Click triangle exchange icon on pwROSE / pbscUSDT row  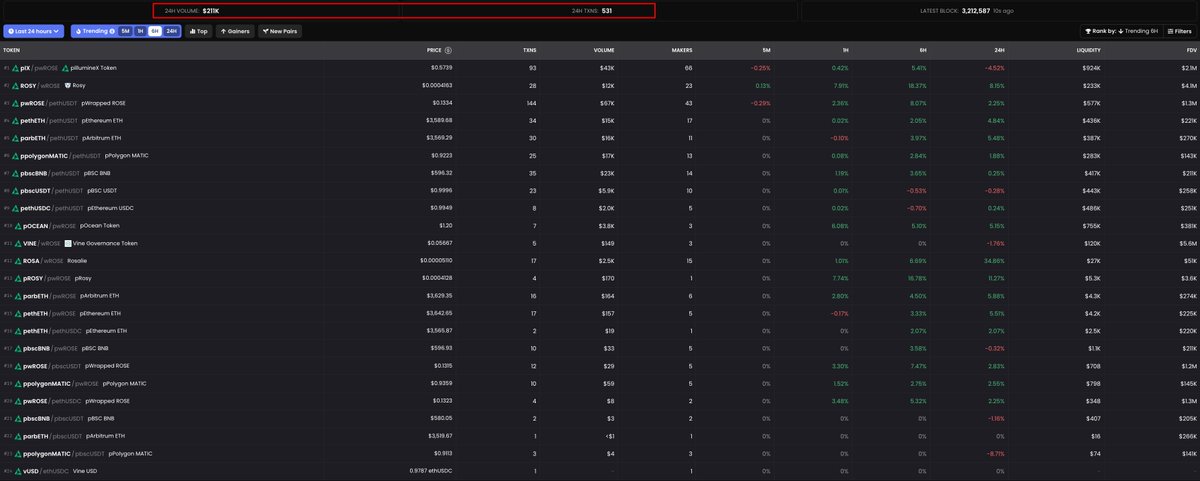(x=17, y=366)
